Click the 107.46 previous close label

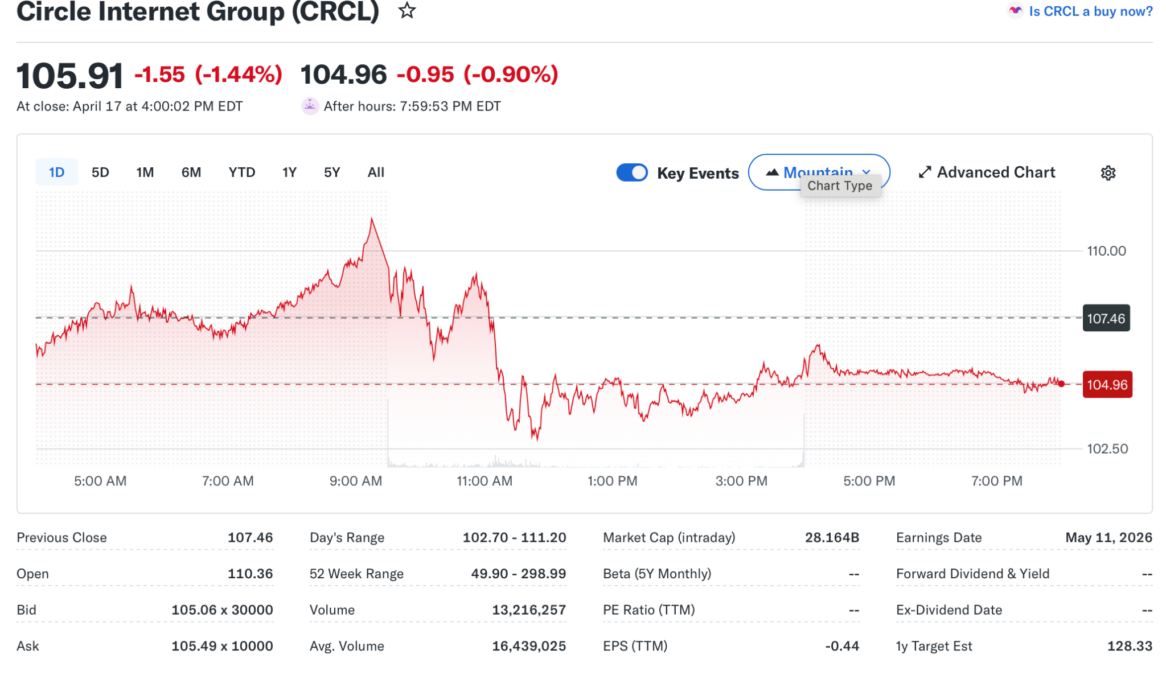[1107, 317]
